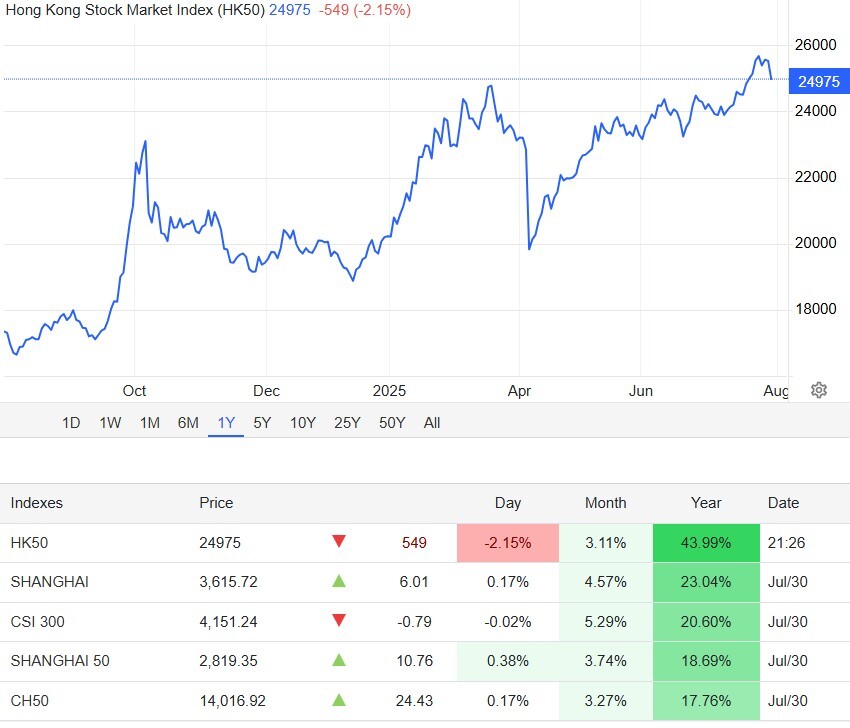The image size is (850, 728).
Task: Show All available chart history
Action: pyautogui.click(x=432, y=423)
